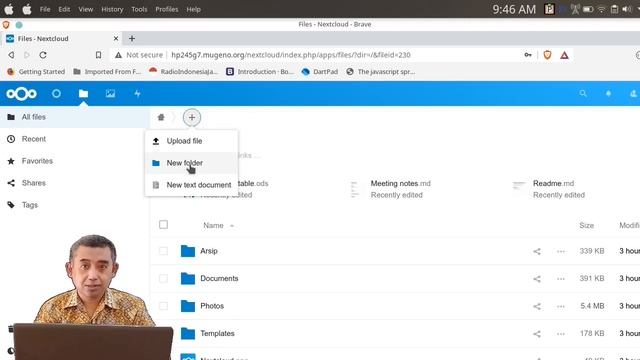
Task: Open Brave Rewards triangle icon
Action: point(564,55)
